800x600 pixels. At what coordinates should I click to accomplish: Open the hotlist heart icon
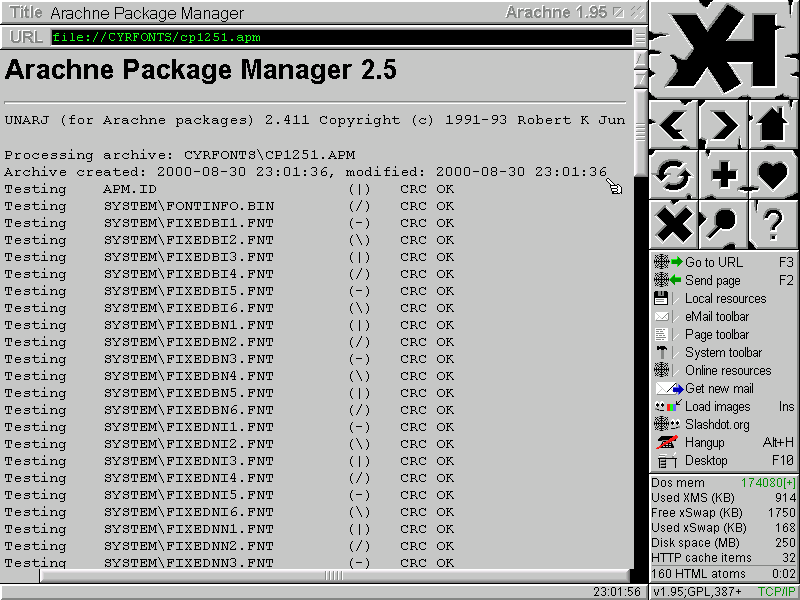click(773, 175)
